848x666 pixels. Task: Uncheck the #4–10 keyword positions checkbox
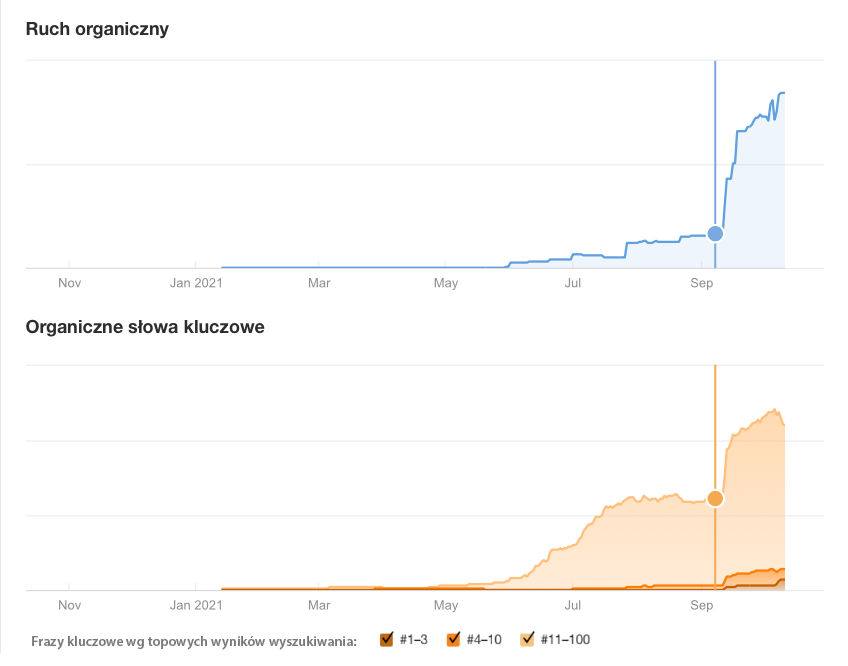click(453, 640)
